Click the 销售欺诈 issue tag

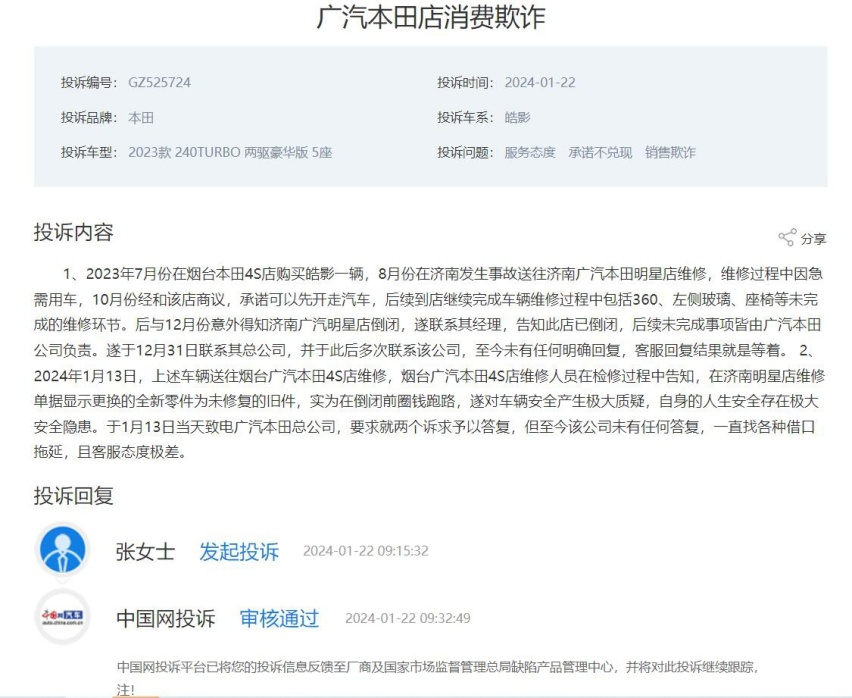[670, 152]
